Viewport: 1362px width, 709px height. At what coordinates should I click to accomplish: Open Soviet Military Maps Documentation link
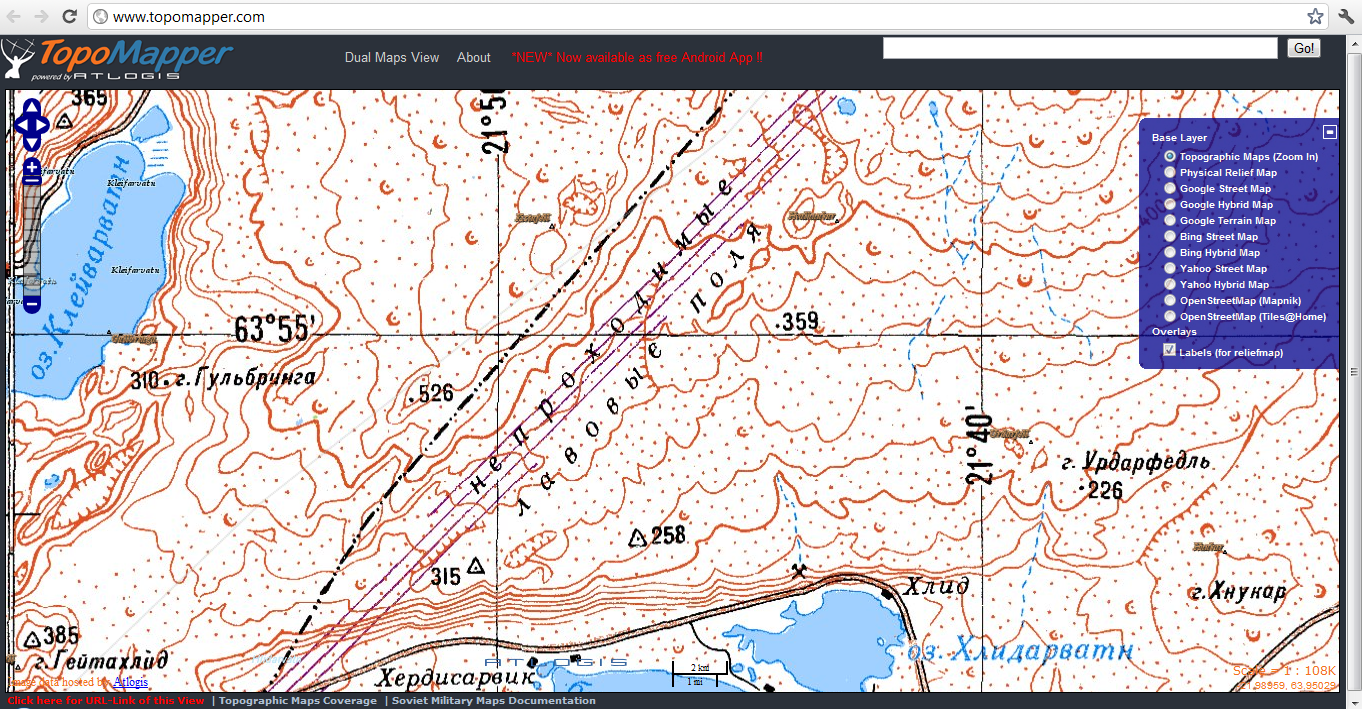(493, 701)
